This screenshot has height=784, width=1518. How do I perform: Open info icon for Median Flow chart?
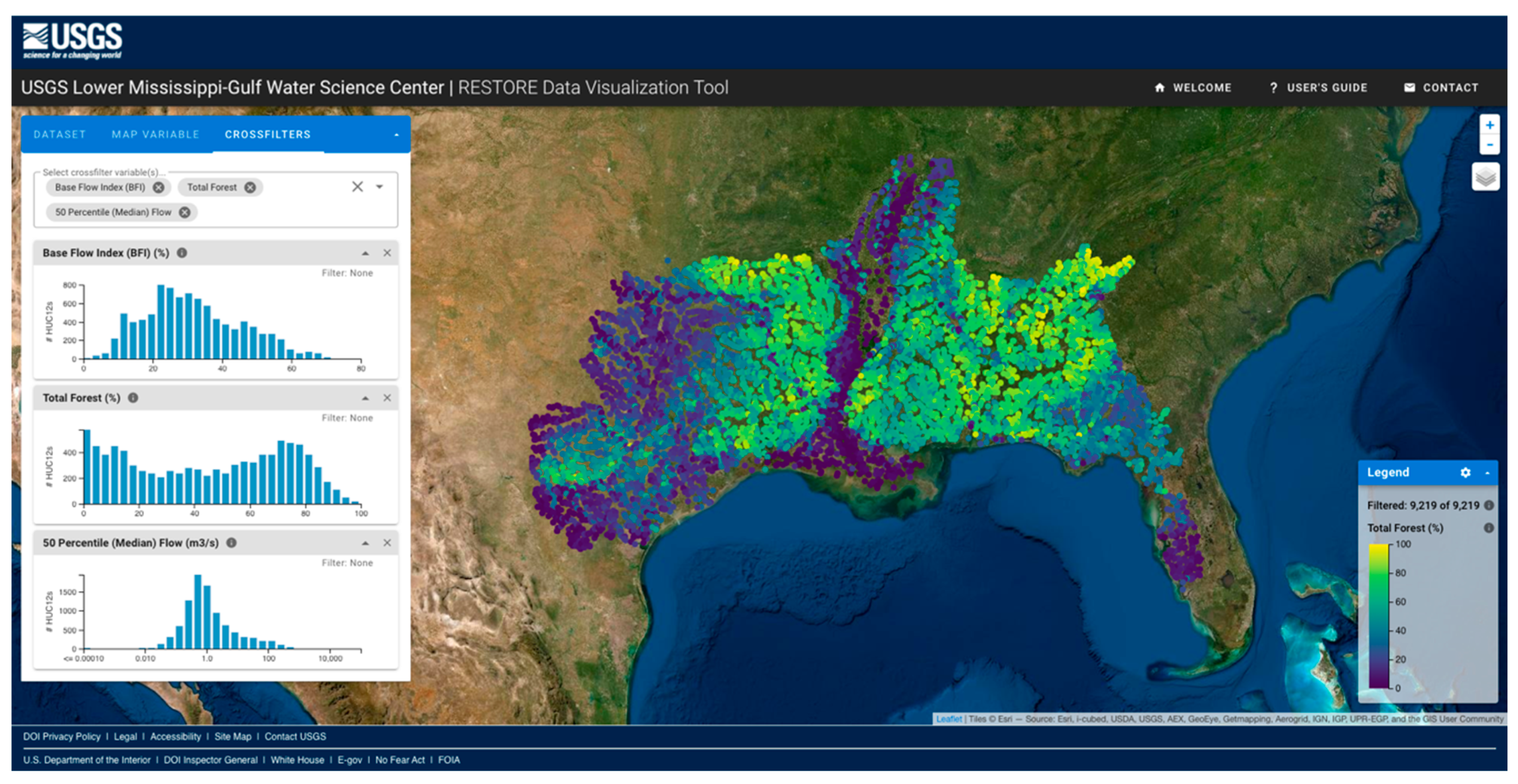pyautogui.click(x=231, y=543)
